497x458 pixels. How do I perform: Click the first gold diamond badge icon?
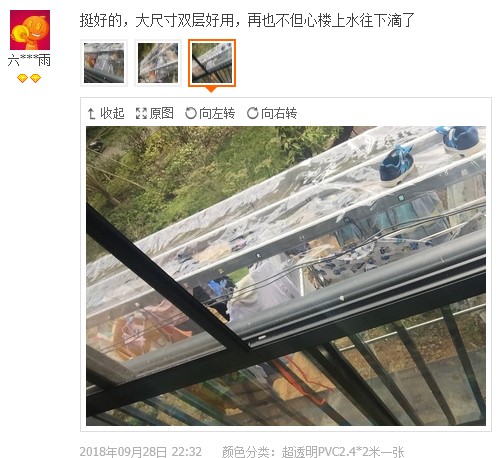click(22, 78)
